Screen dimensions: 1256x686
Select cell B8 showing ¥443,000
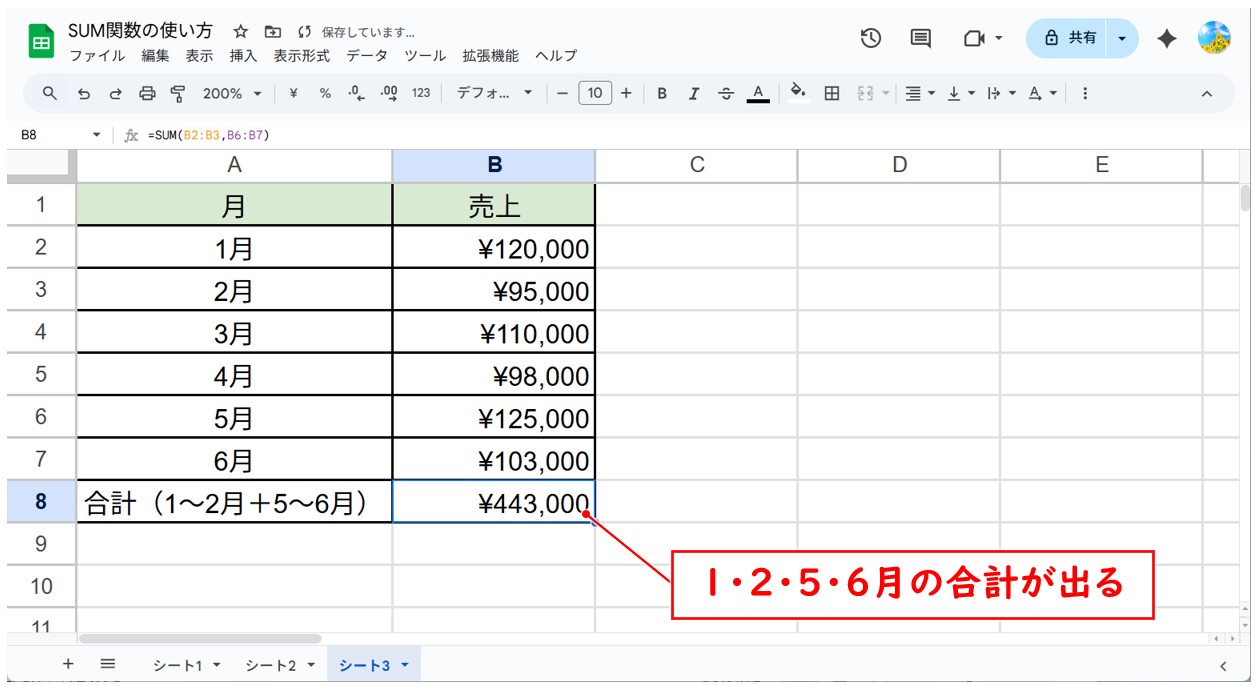tap(493, 502)
